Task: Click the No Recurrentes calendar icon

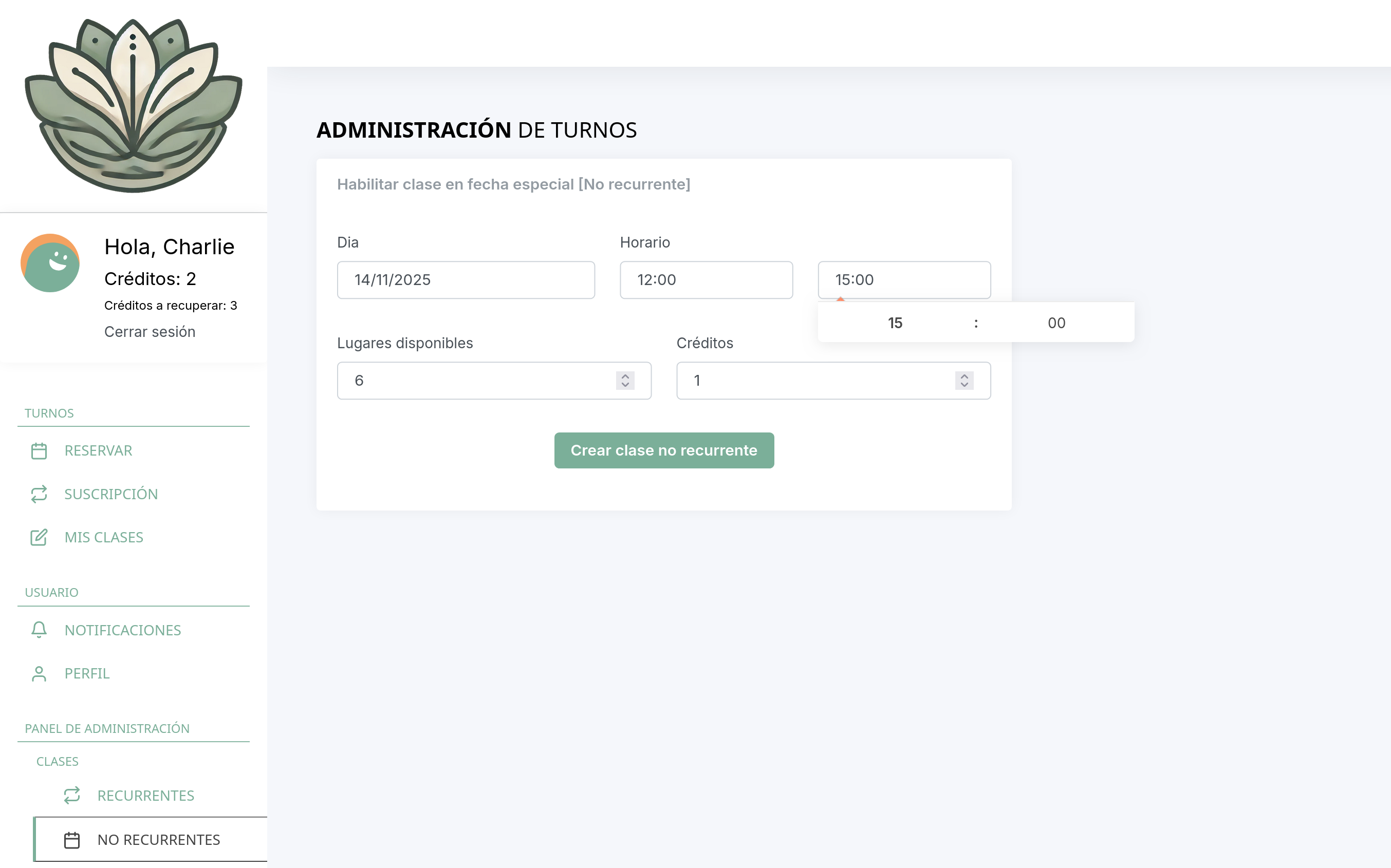Action: (72, 840)
